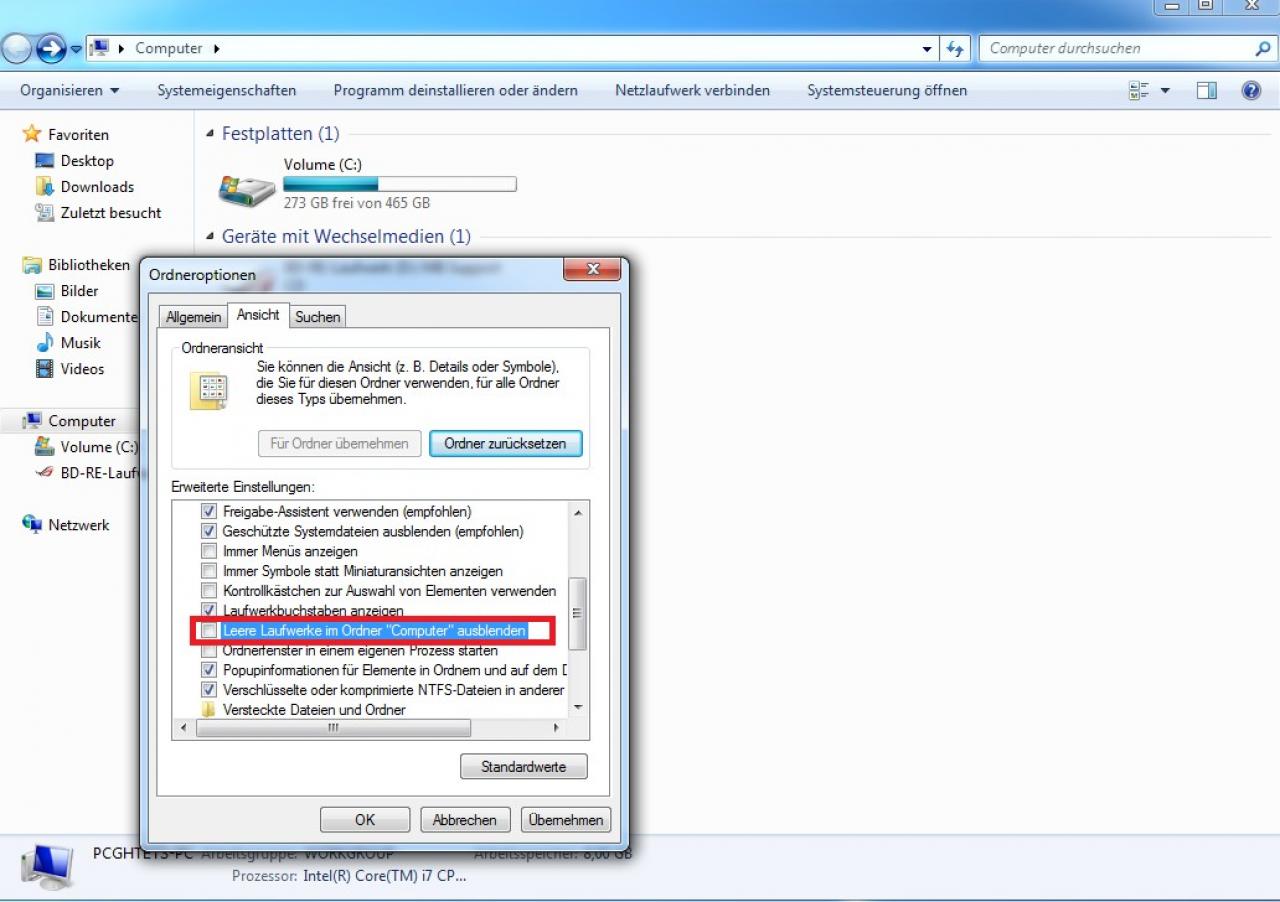Click 'Versteckte Dateien und Ordner' folder item
Image resolution: width=1280 pixels, height=902 pixels.
click(x=314, y=710)
